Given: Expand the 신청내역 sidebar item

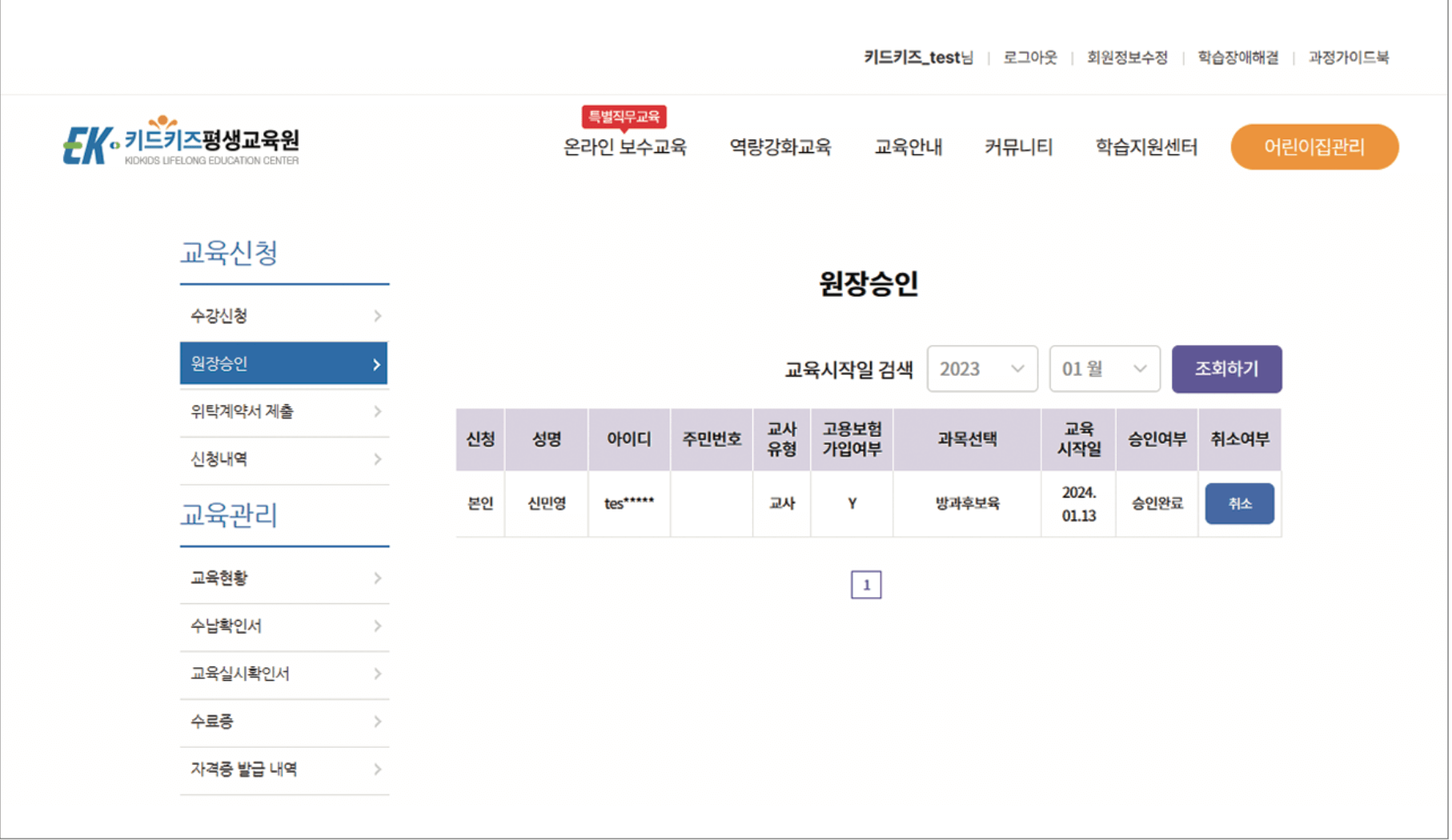Looking at the screenshot, I should tap(284, 459).
